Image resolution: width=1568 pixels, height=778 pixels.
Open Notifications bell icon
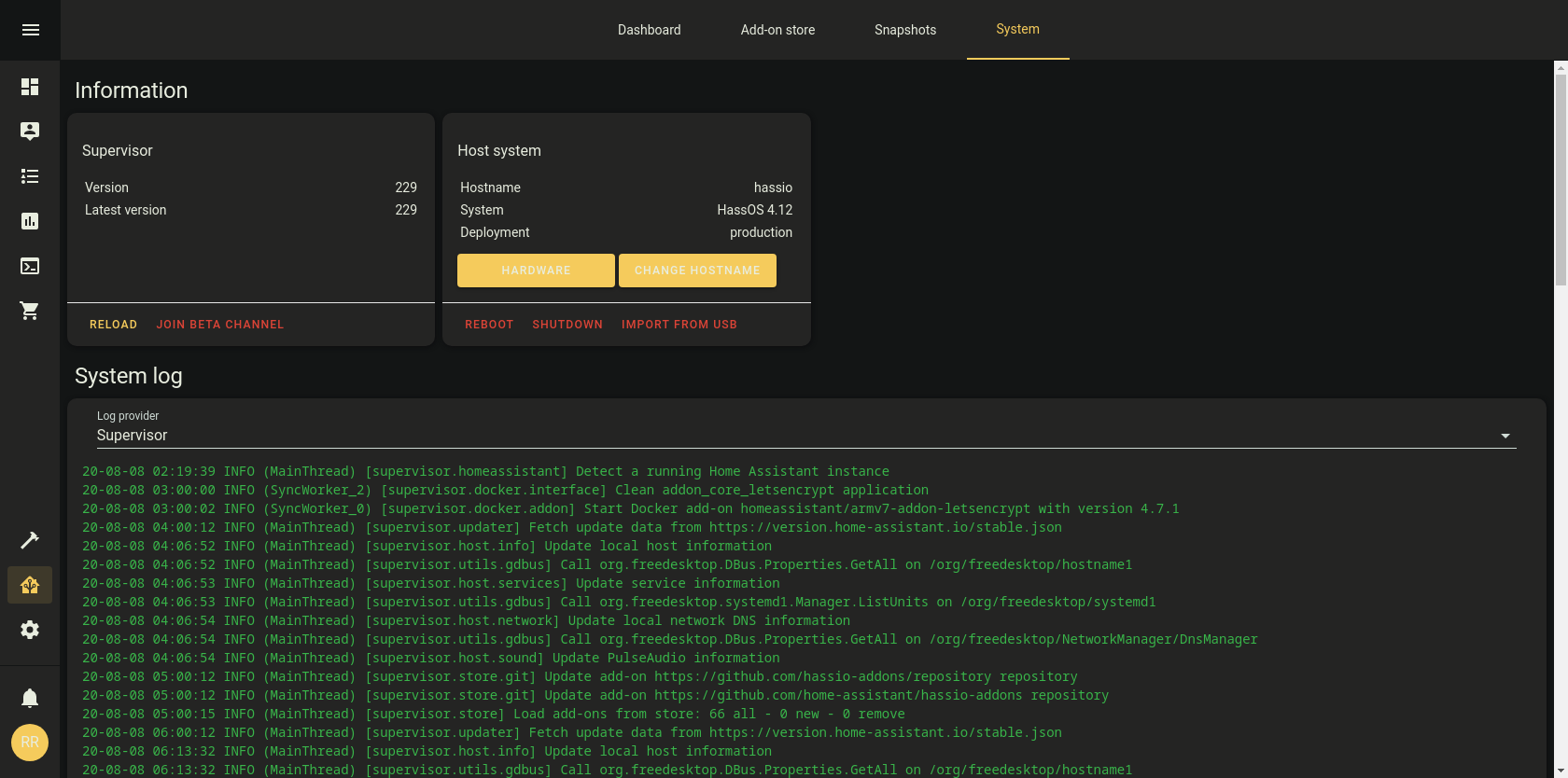pyautogui.click(x=30, y=698)
